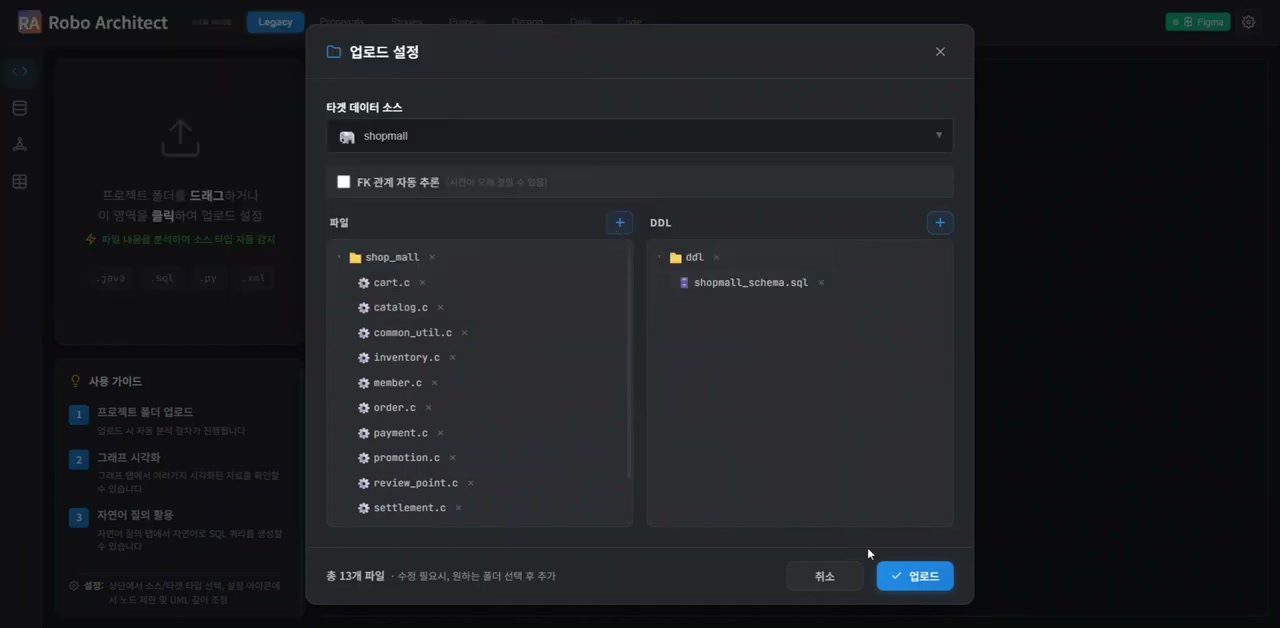Collapse the shop_mall folder arrow
This screenshot has height=628, width=1280.
tap(339, 258)
